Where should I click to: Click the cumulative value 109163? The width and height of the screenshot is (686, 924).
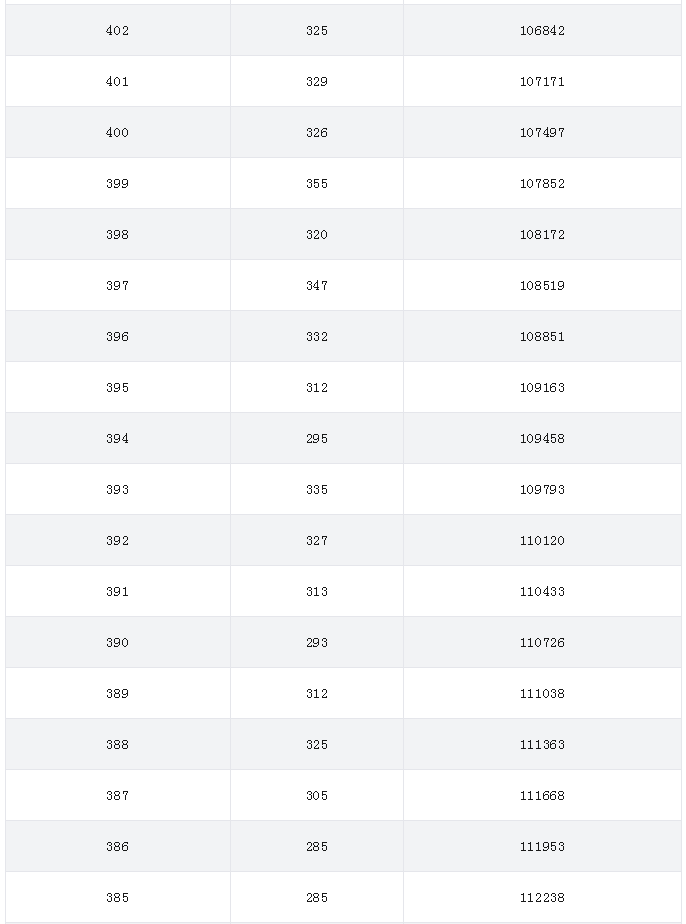pyautogui.click(x=542, y=387)
